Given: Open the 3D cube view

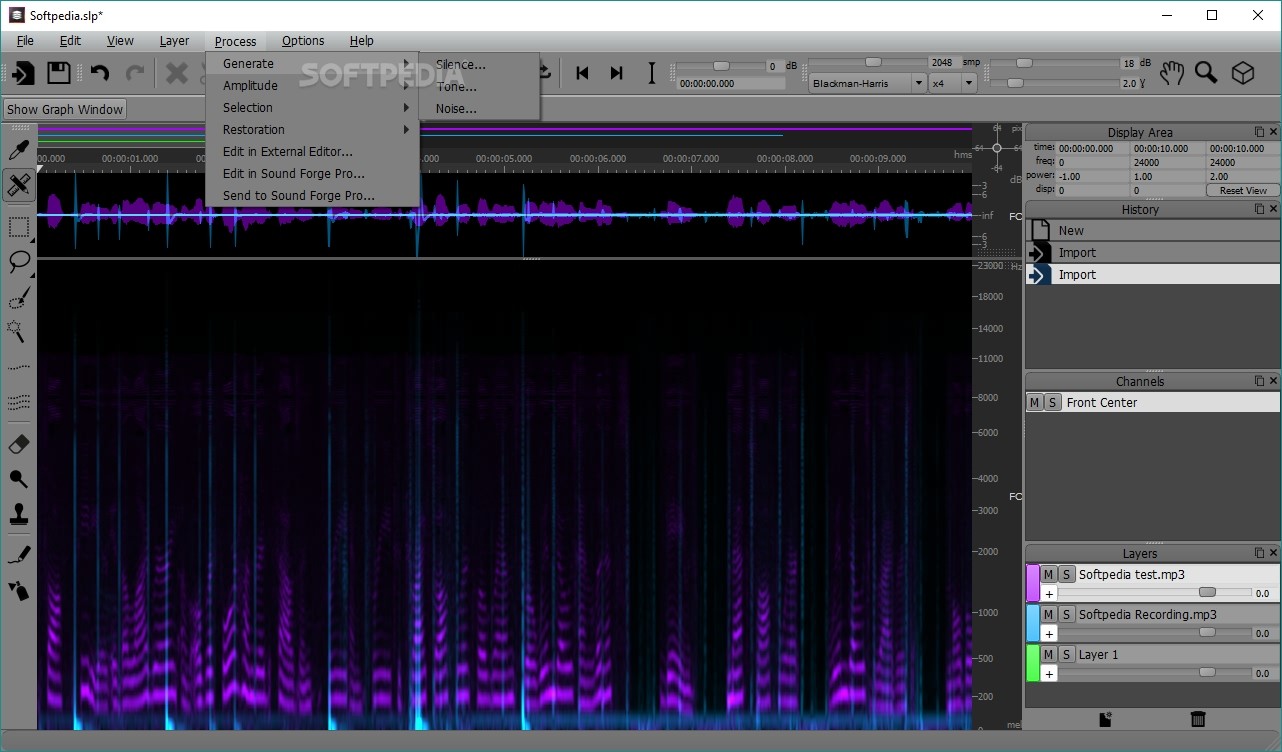Looking at the screenshot, I should pyautogui.click(x=1242, y=73).
